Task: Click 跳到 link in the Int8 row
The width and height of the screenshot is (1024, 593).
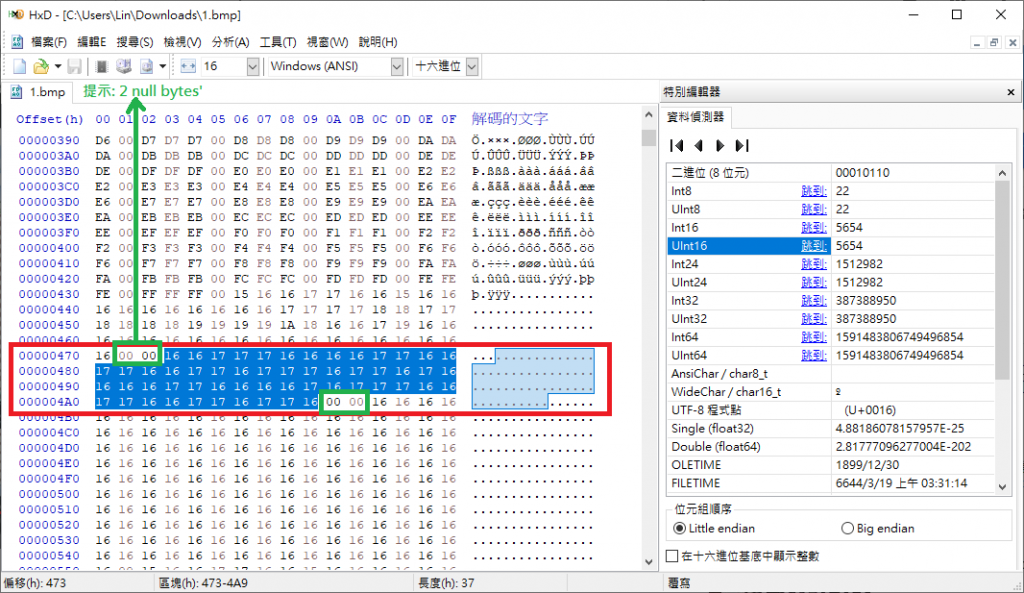Action: click(x=814, y=191)
